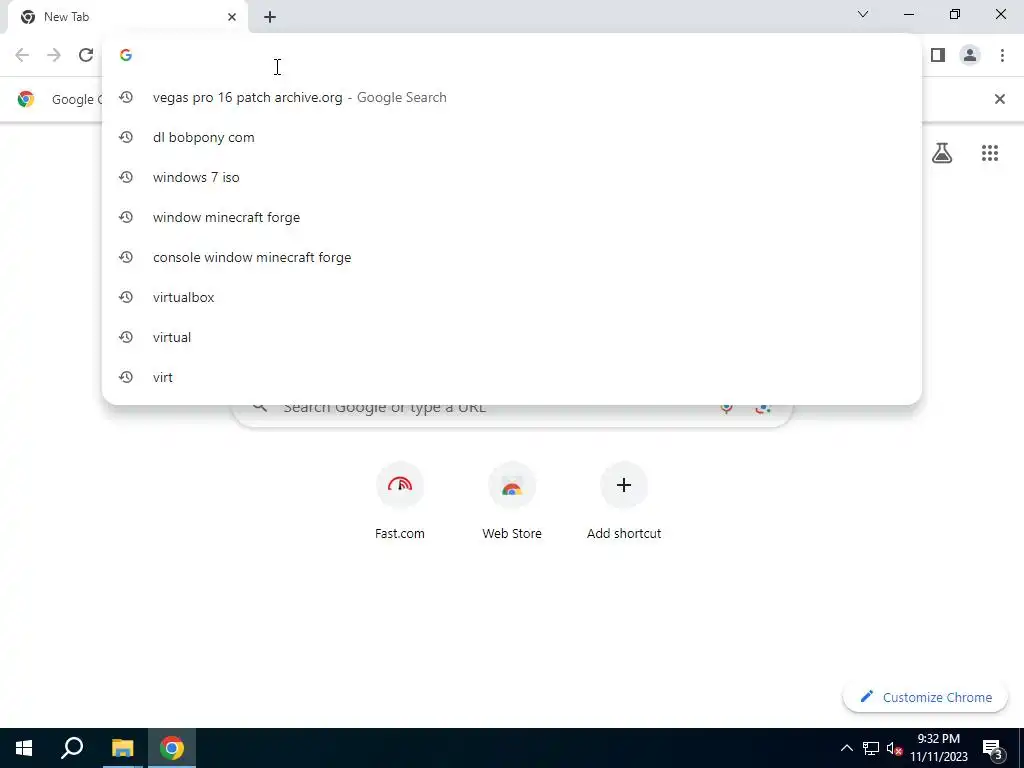Select suggestion virtualbox
1024x768 pixels.
(x=511, y=297)
